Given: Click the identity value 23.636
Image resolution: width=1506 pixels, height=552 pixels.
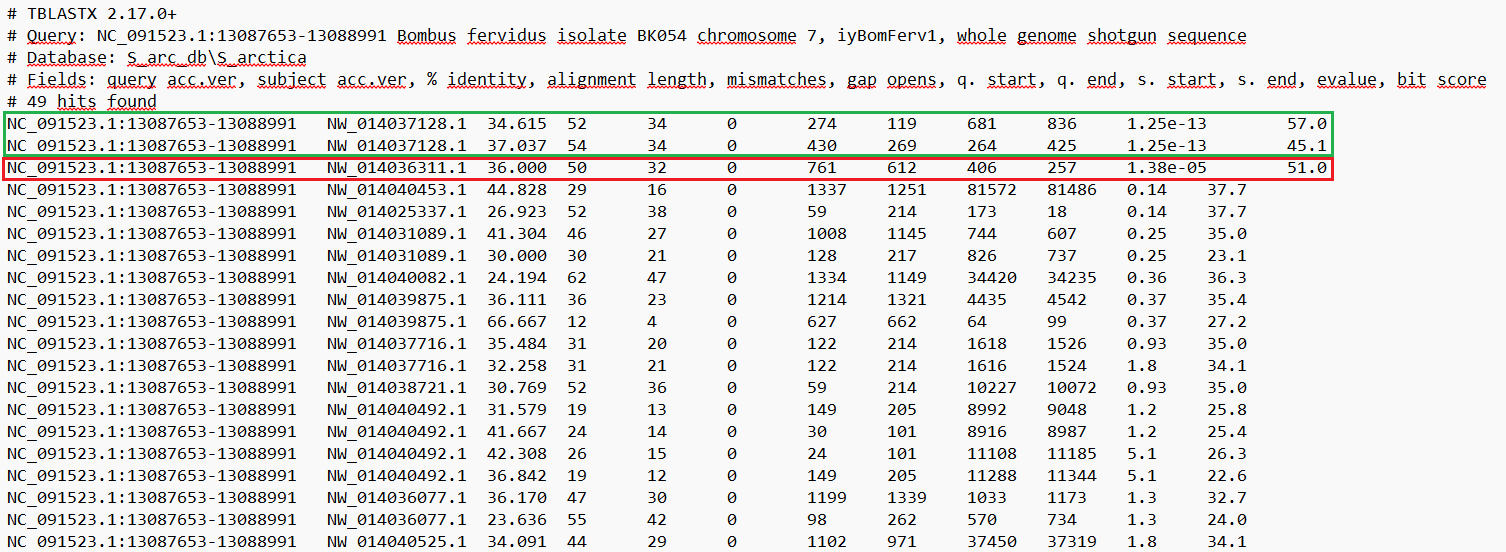Looking at the screenshot, I should (x=517, y=519).
